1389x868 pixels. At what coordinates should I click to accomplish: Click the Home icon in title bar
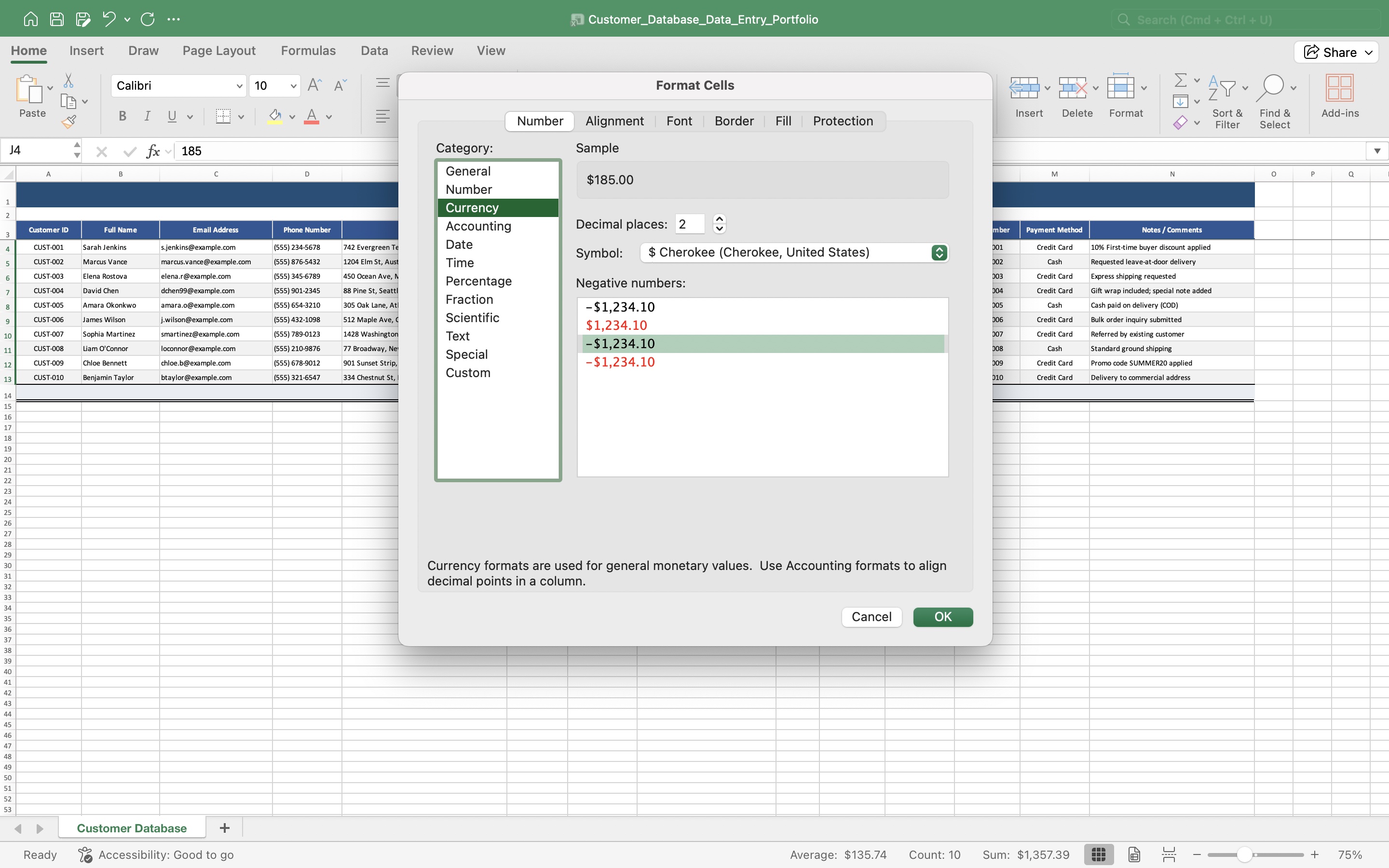pos(30,19)
